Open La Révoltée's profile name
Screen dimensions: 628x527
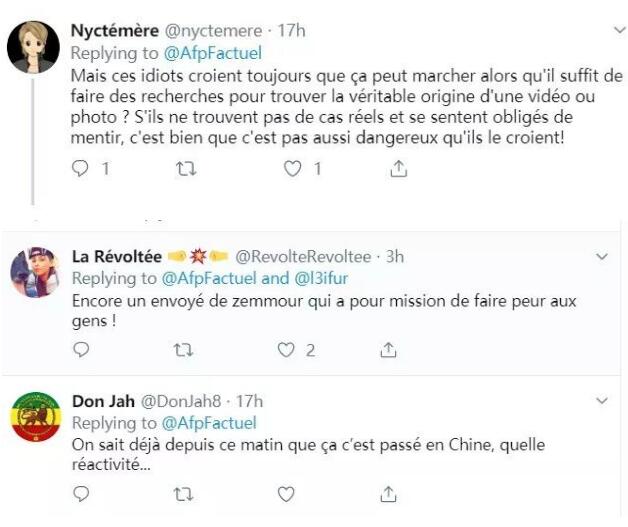[x=113, y=256]
